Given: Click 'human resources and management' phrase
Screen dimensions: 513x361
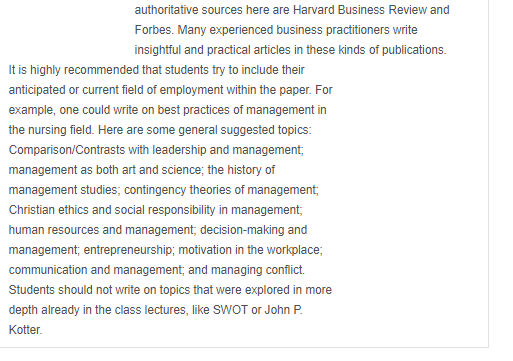Looking at the screenshot, I should coord(101,230).
